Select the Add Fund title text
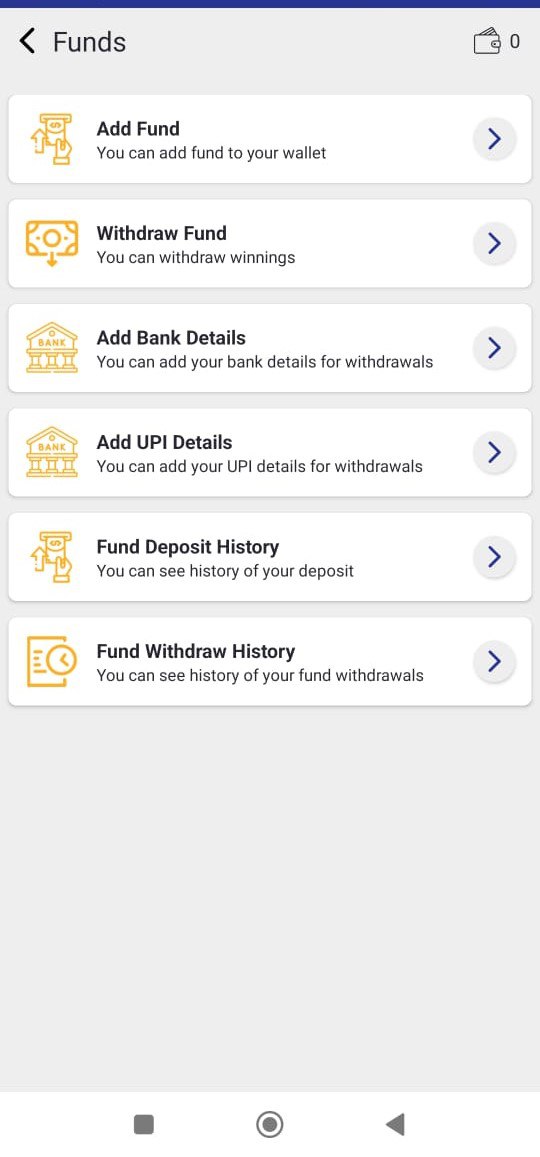 pos(138,128)
